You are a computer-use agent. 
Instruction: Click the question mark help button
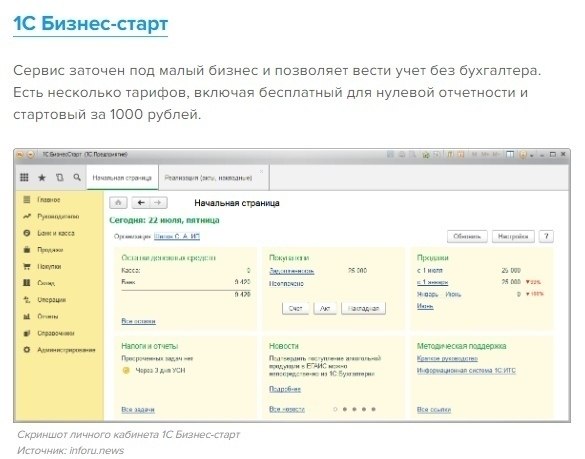coord(546,236)
